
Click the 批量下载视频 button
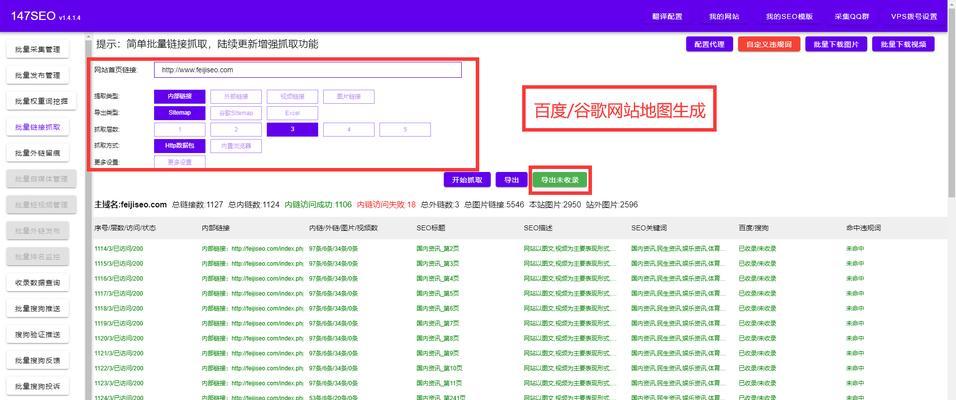click(x=904, y=45)
